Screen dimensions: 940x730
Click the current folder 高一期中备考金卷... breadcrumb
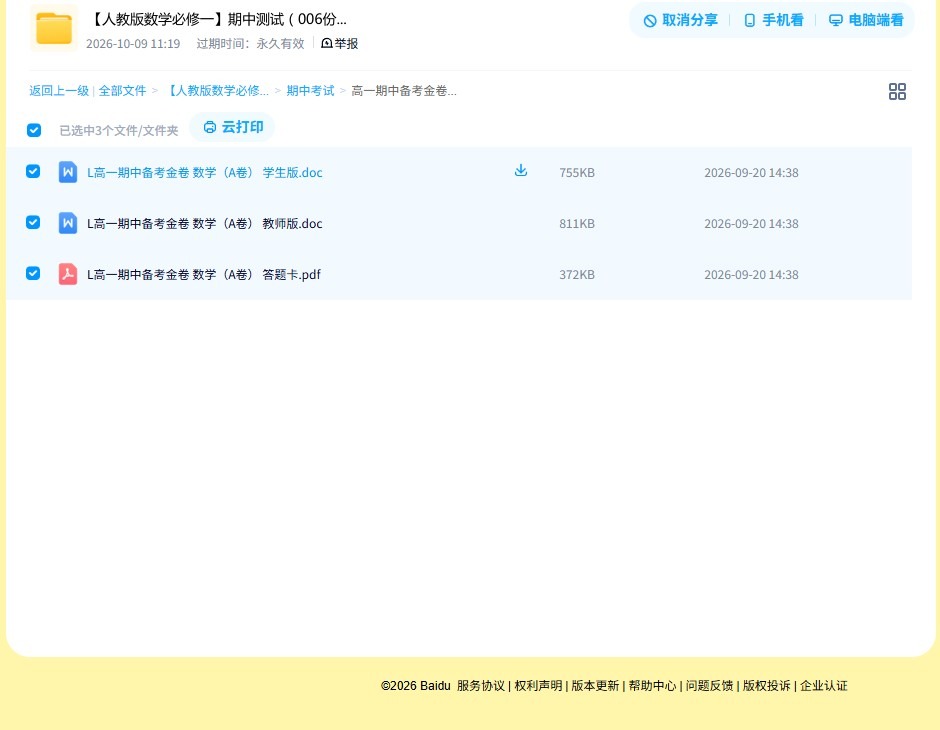pyautogui.click(x=404, y=91)
